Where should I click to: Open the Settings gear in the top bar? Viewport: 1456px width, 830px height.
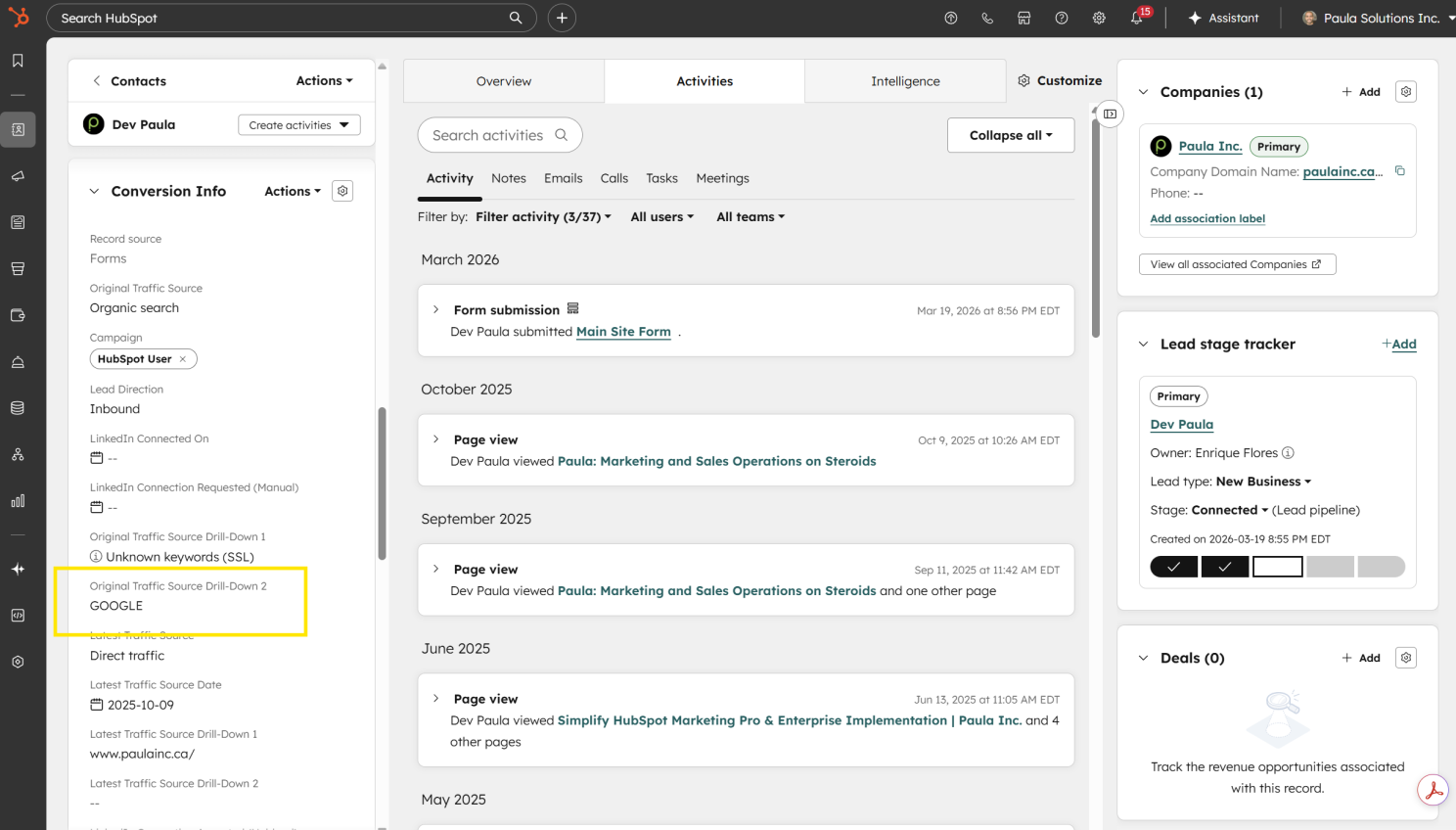pos(1099,18)
